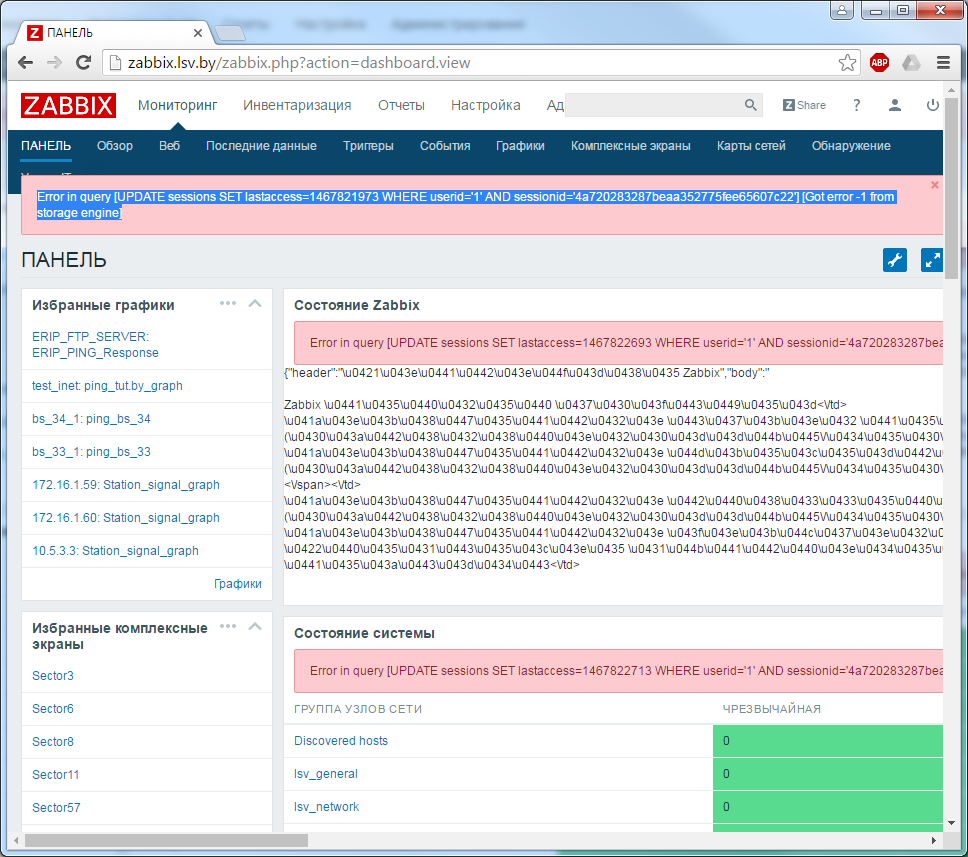The height and width of the screenshot is (857, 968).
Task: Open the help question mark
Action: [856, 105]
